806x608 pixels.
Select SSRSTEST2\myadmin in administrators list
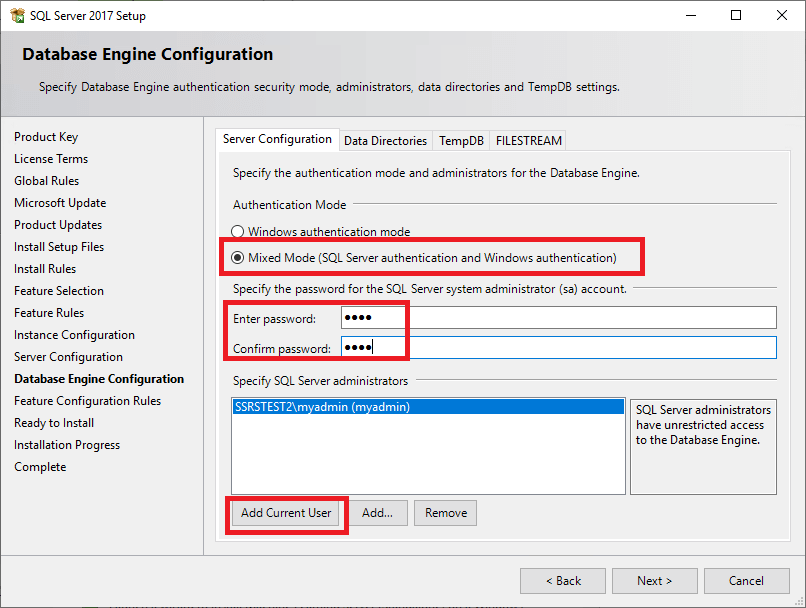pos(428,407)
